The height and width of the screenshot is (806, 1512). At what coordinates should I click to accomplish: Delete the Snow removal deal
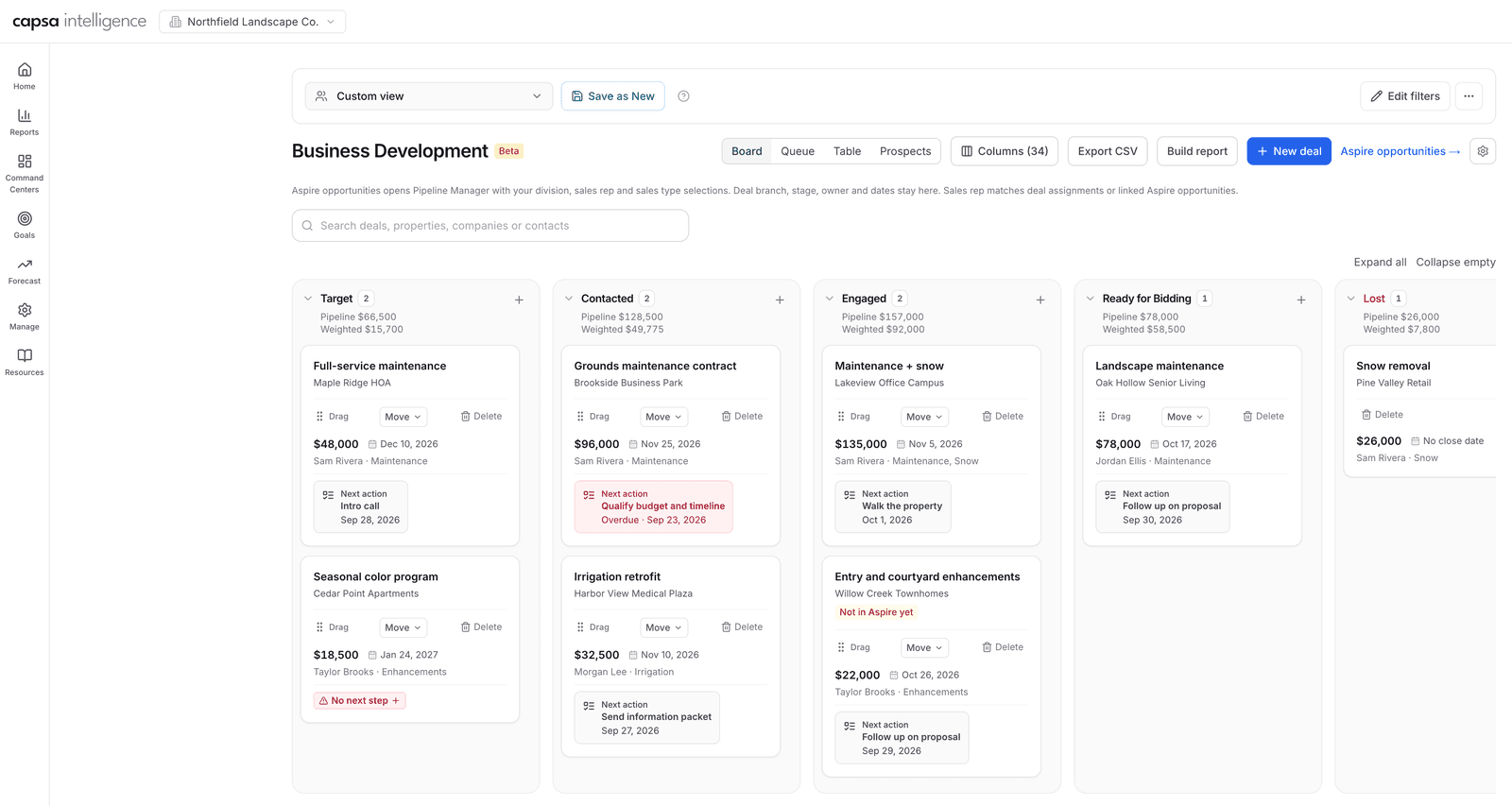coord(1382,415)
